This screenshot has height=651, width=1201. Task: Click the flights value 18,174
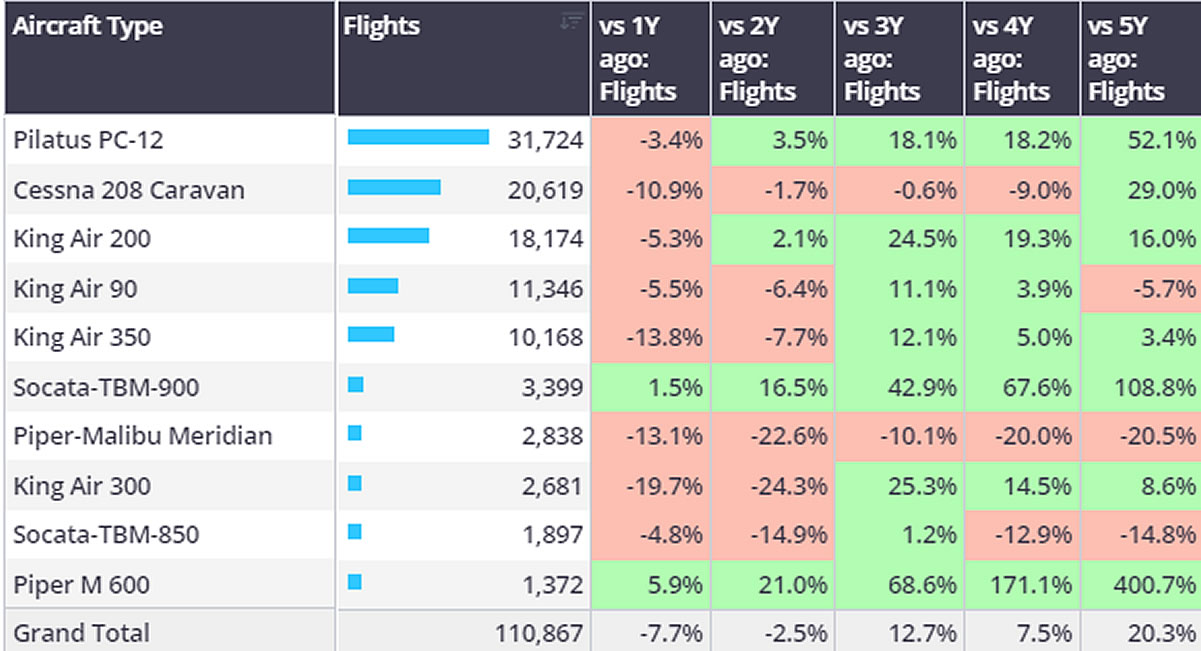click(545, 240)
